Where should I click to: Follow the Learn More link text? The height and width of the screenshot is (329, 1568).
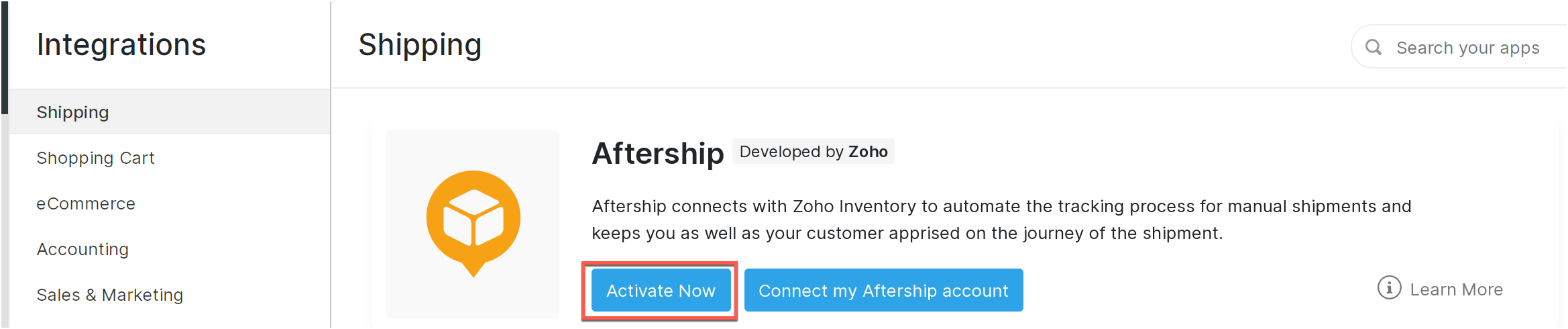click(1456, 289)
